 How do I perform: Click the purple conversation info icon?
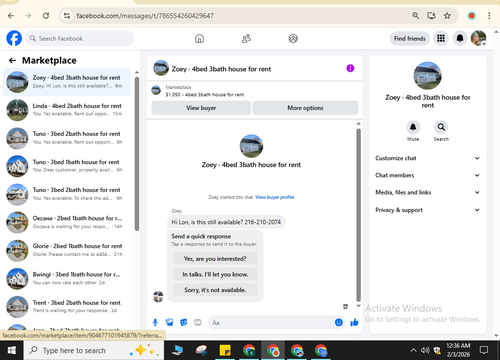[350, 68]
